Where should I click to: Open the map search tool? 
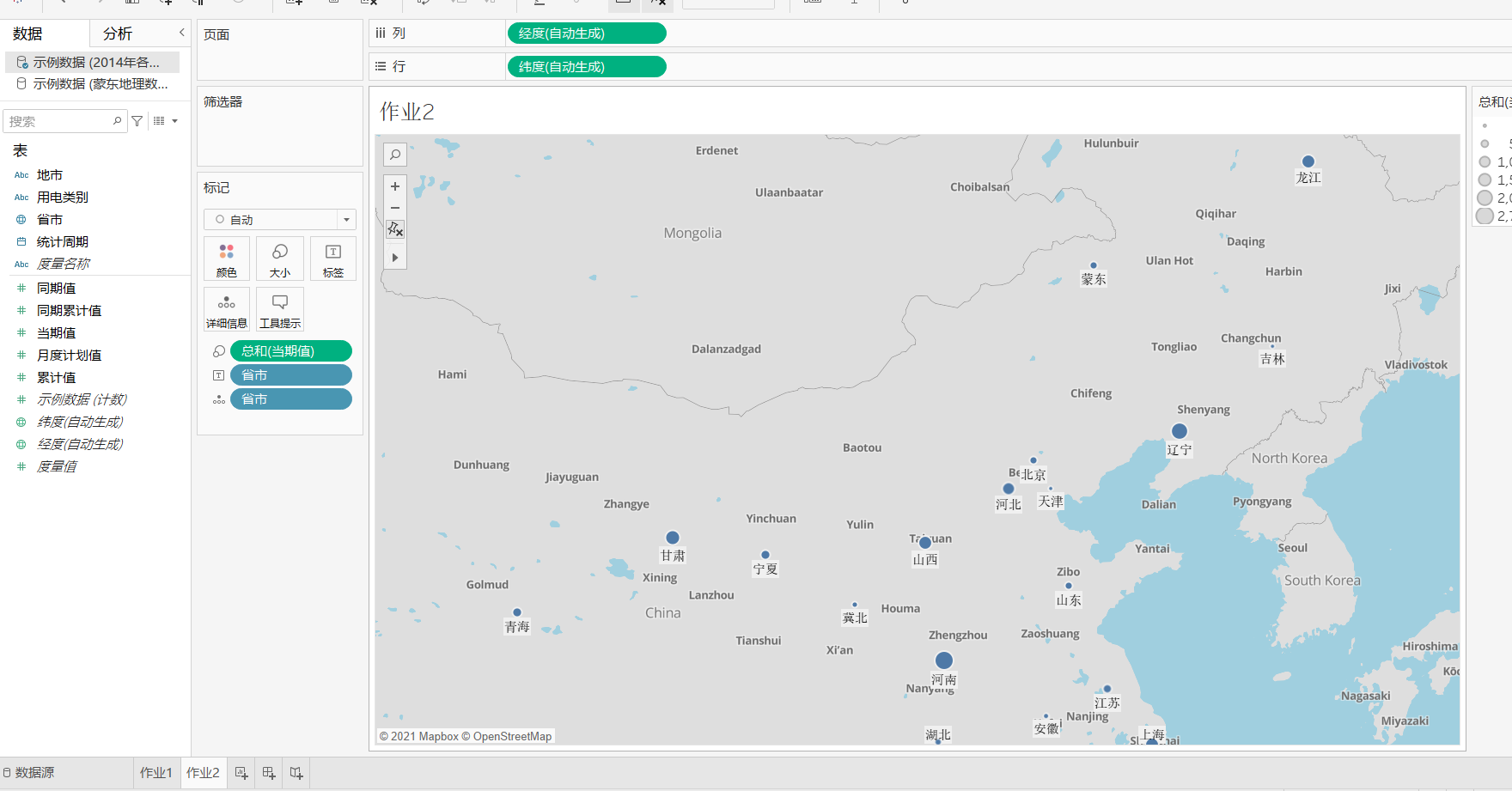coord(395,155)
